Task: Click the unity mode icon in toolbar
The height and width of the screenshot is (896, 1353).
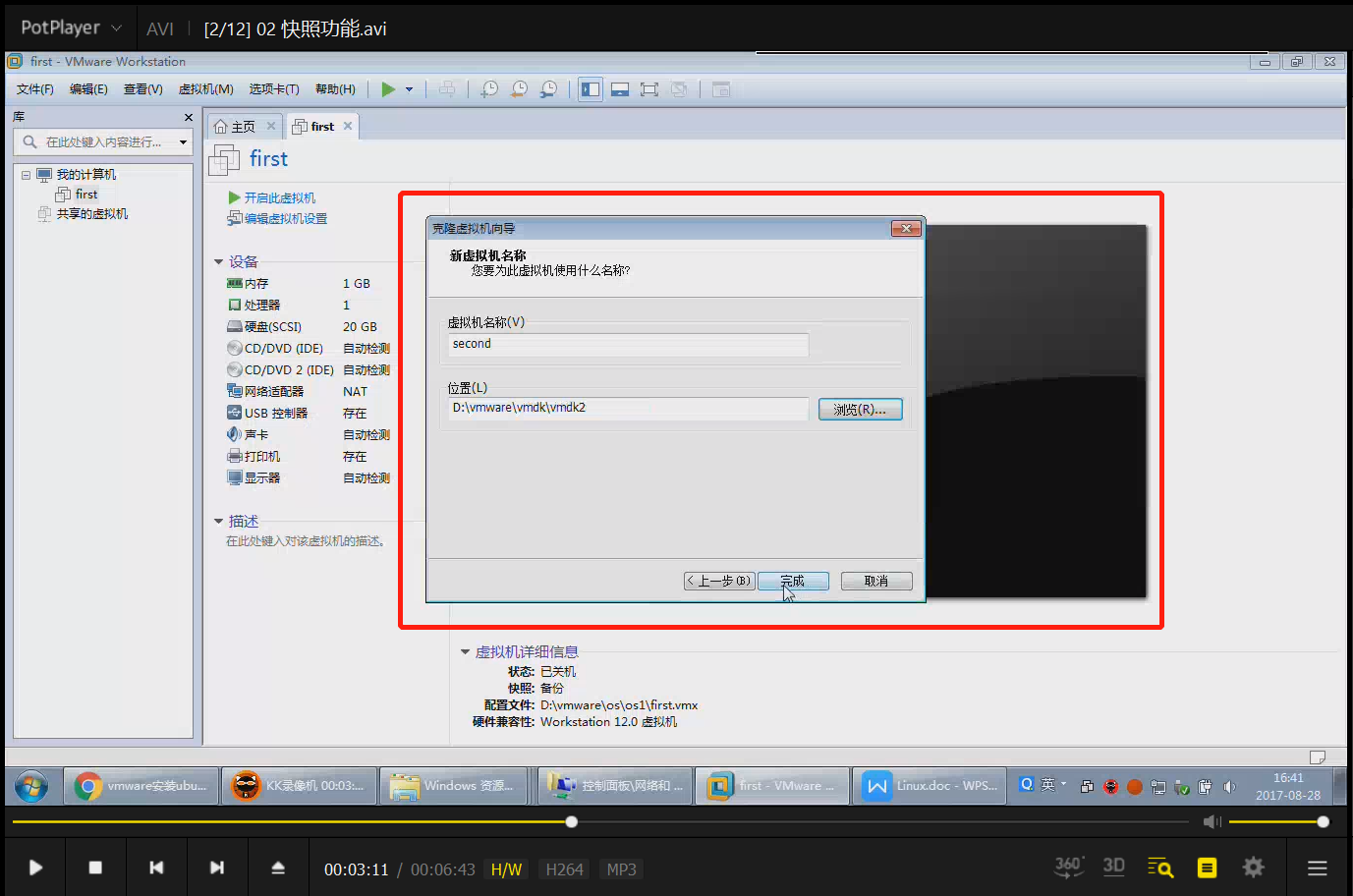Action: 679,89
